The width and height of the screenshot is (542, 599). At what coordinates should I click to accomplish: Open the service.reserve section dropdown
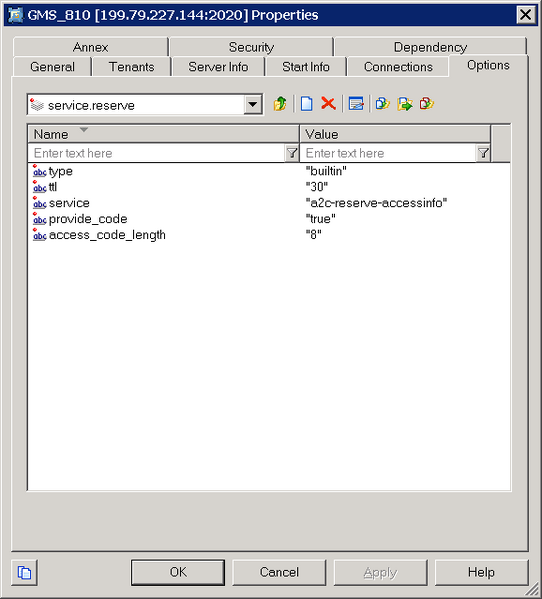tap(252, 104)
